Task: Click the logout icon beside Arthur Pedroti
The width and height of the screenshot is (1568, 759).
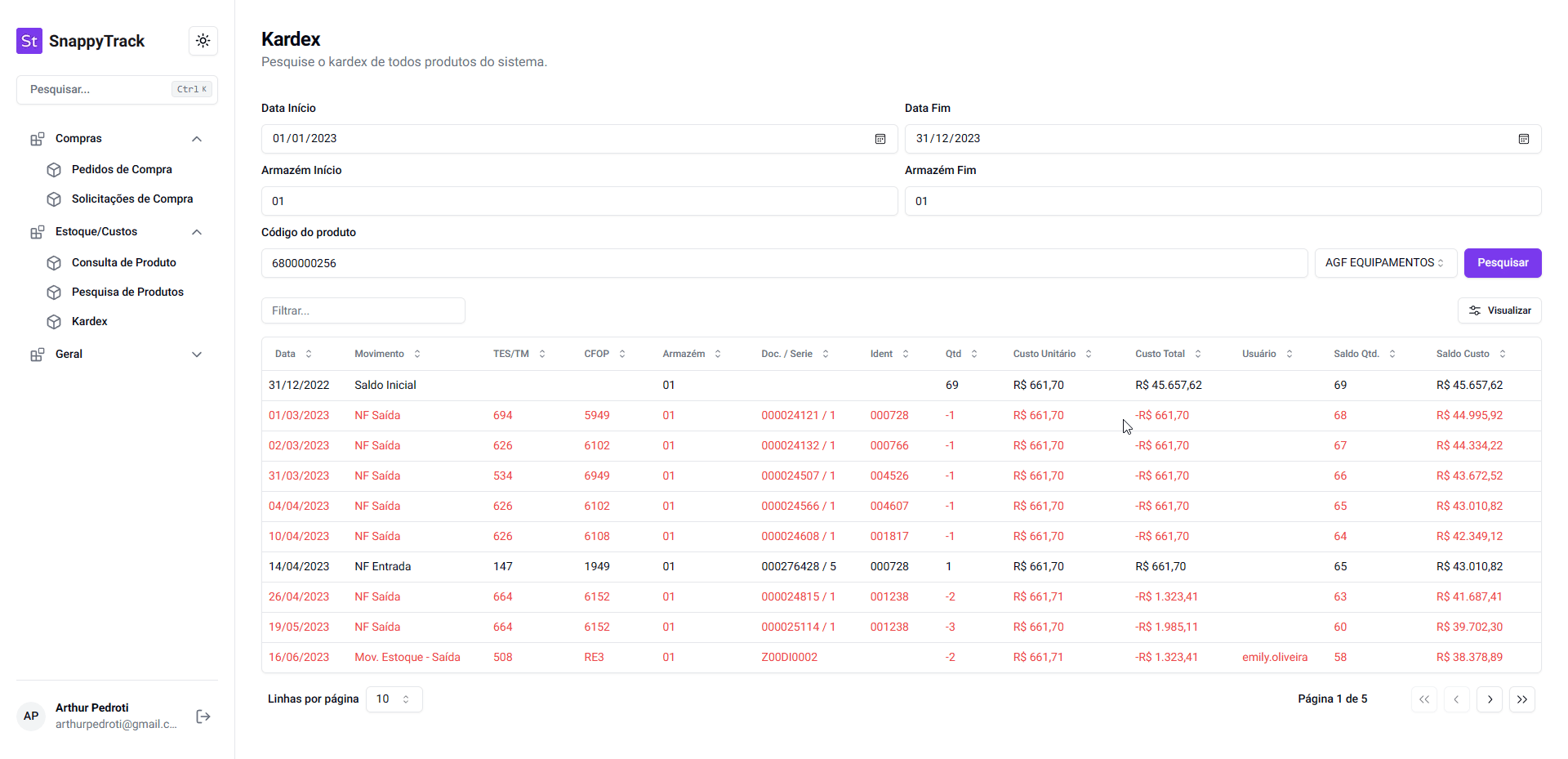Action: point(203,717)
